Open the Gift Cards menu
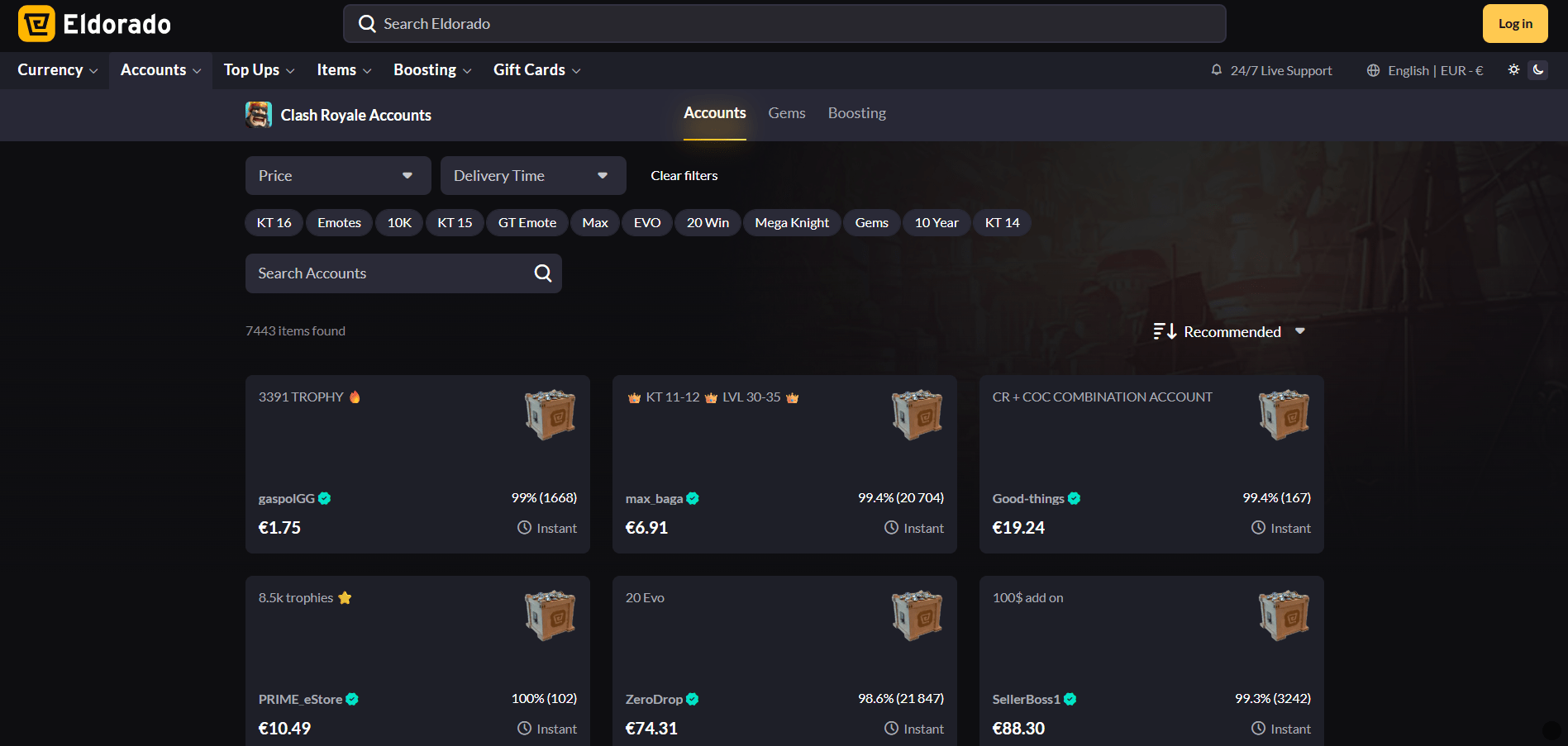1568x746 pixels. (537, 70)
